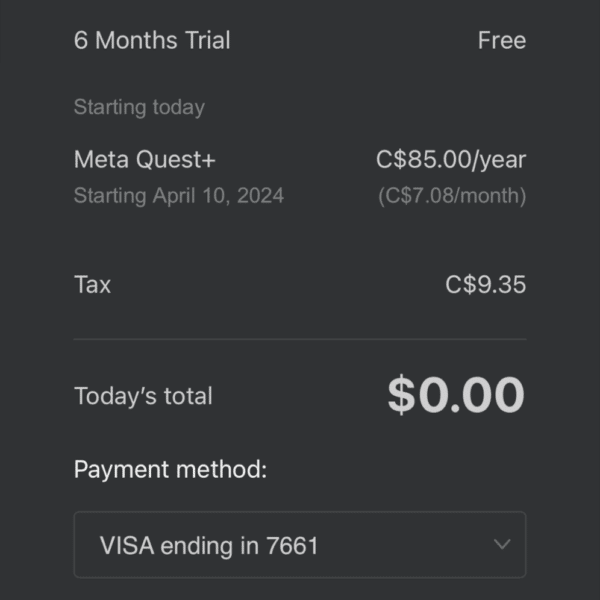
Task: Click the C$7.08/month price note
Action: coord(452,196)
